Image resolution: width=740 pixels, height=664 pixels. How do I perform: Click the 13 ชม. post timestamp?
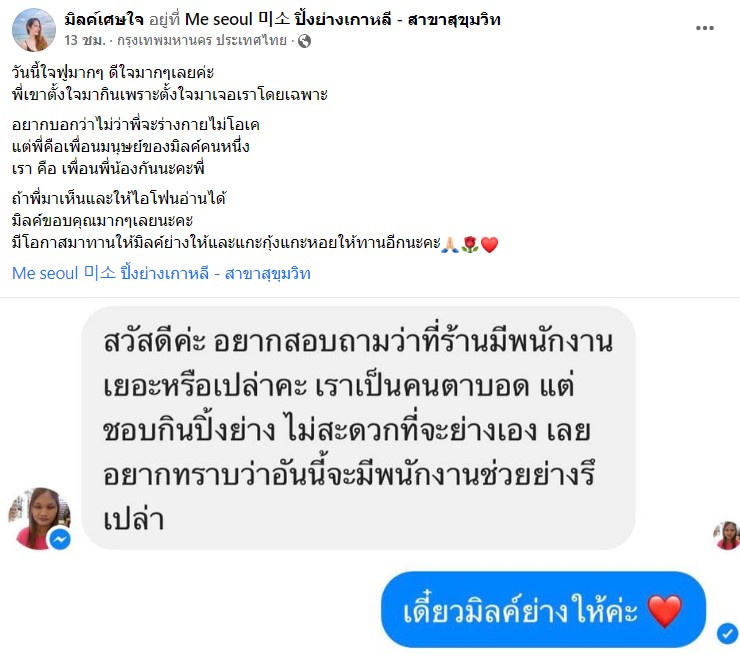85,41
